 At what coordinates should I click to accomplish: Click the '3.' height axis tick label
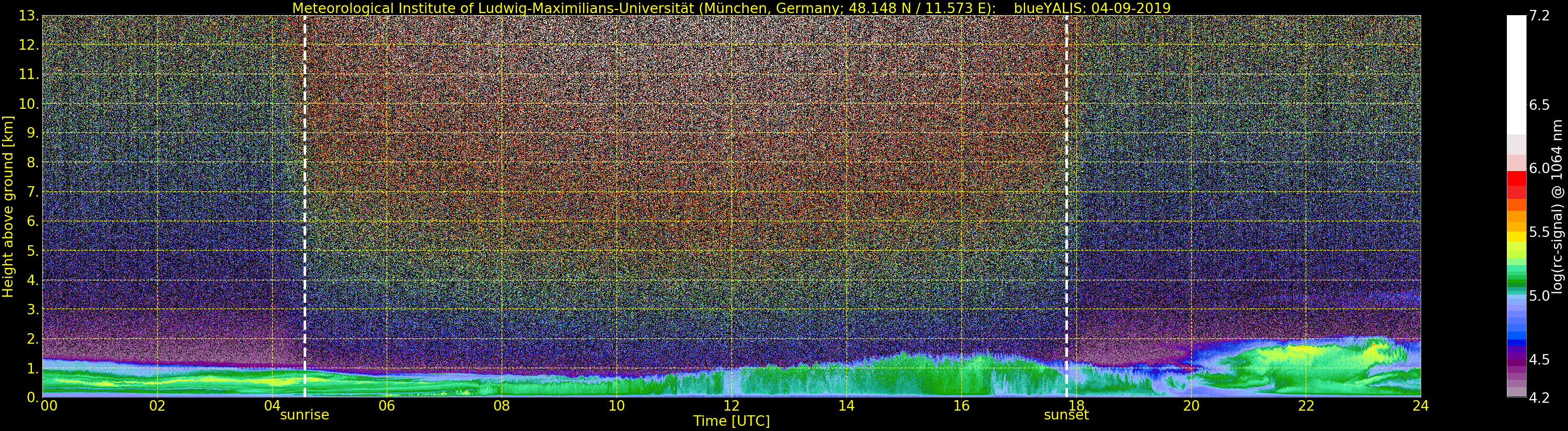click(x=33, y=309)
